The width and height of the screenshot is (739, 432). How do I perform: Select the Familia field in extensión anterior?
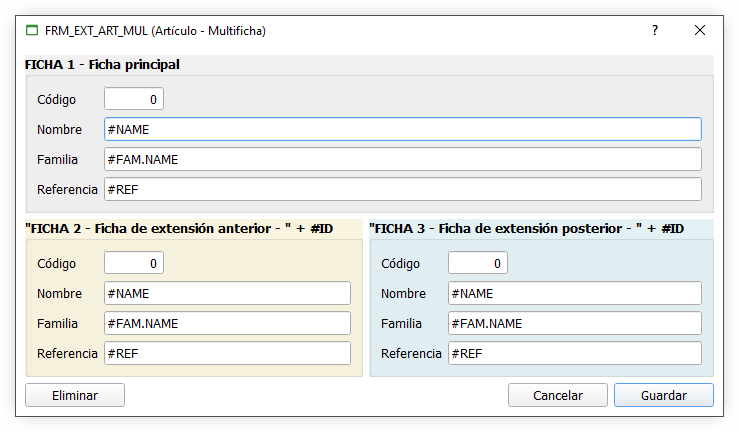pyautogui.click(x=227, y=323)
